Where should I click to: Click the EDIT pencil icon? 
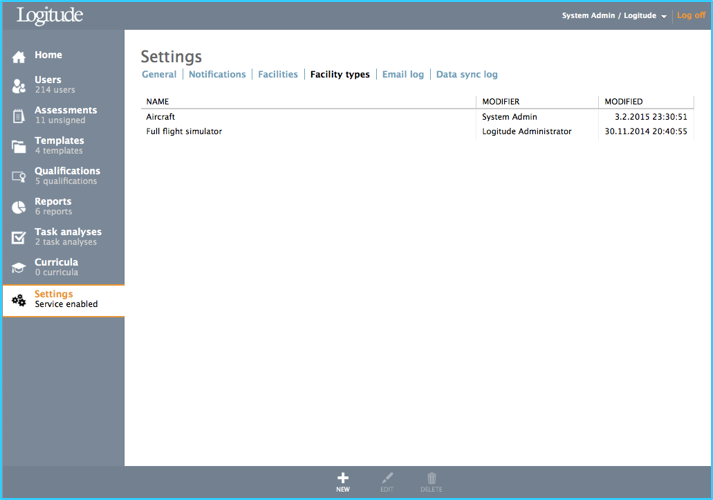point(387,478)
